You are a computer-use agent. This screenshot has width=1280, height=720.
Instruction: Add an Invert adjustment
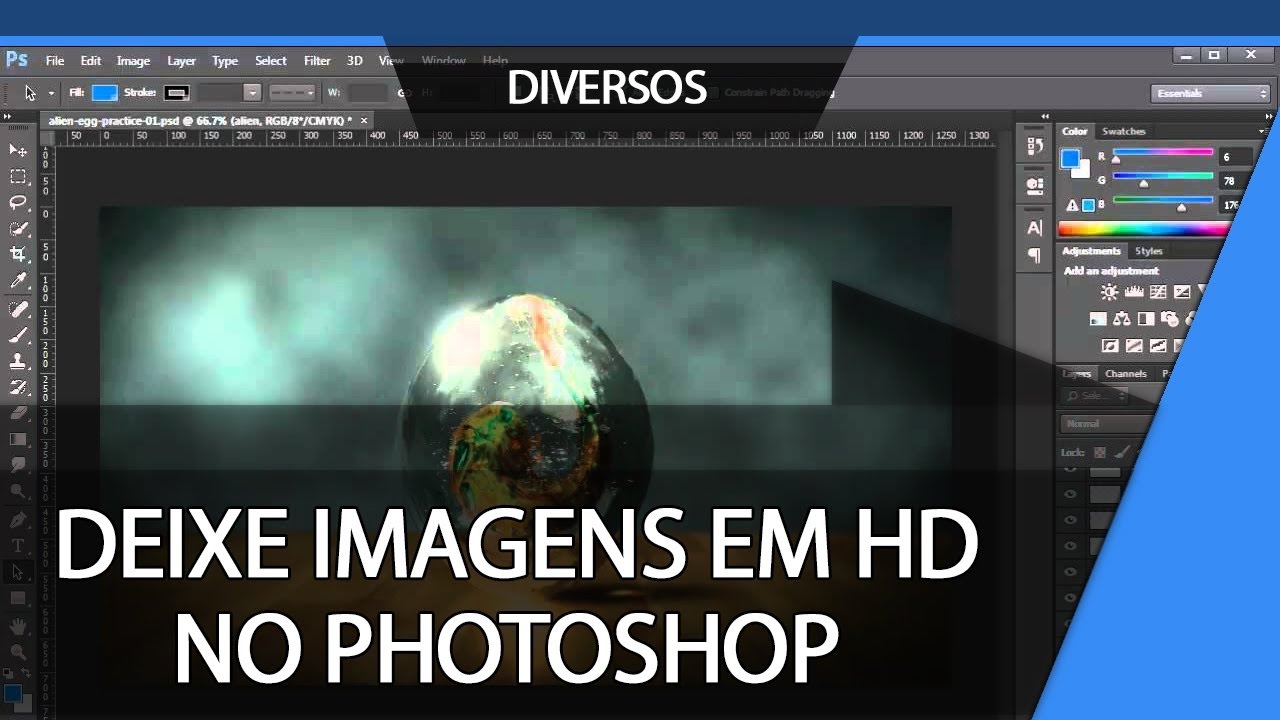pyautogui.click(x=1110, y=346)
